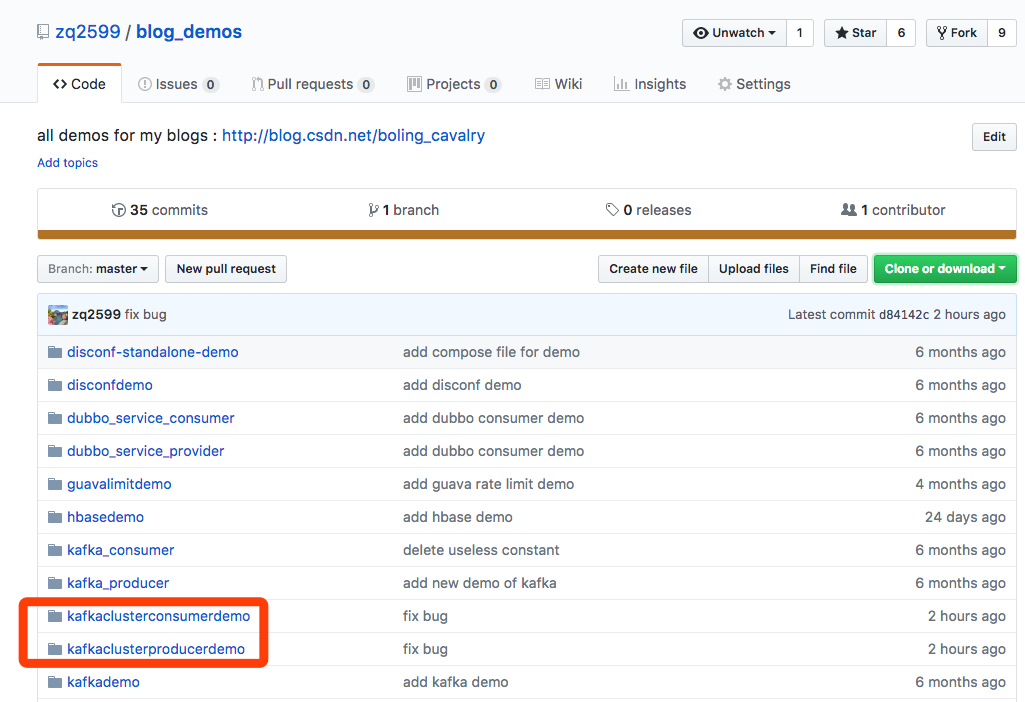Viewport: 1025px width, 702px height.
Task: Open the Wiki tab
Action: tap(558, 84)
